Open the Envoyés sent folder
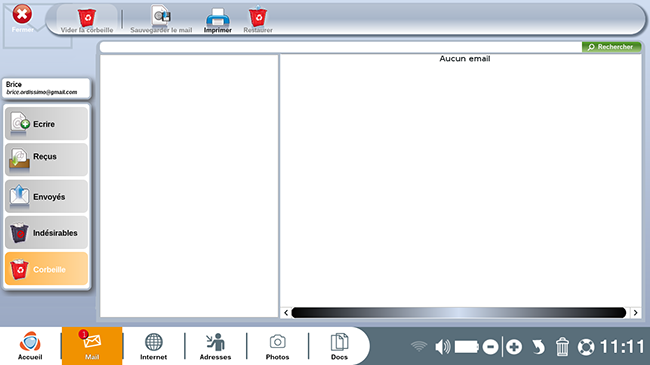The image size is (650, 365). 46,196
